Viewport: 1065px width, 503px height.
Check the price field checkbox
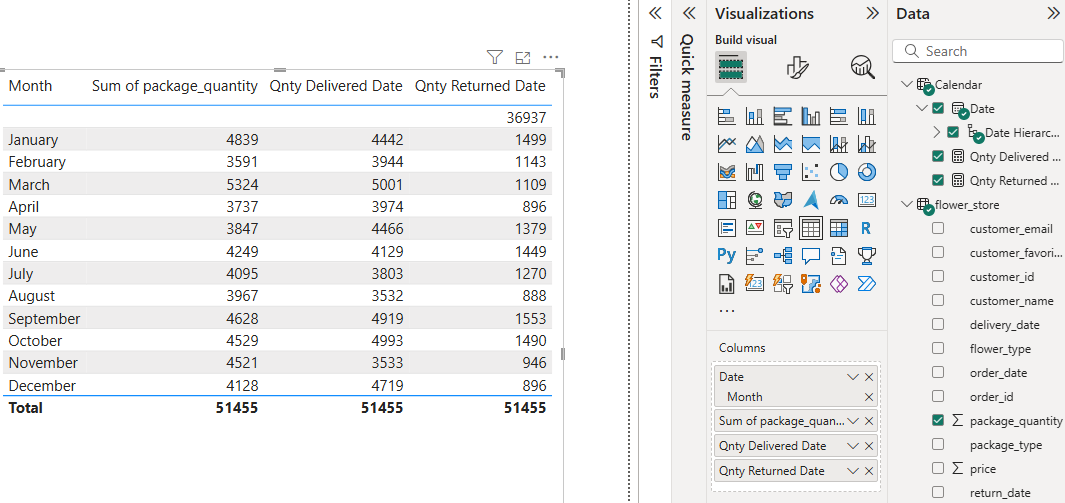coord(938,468)
